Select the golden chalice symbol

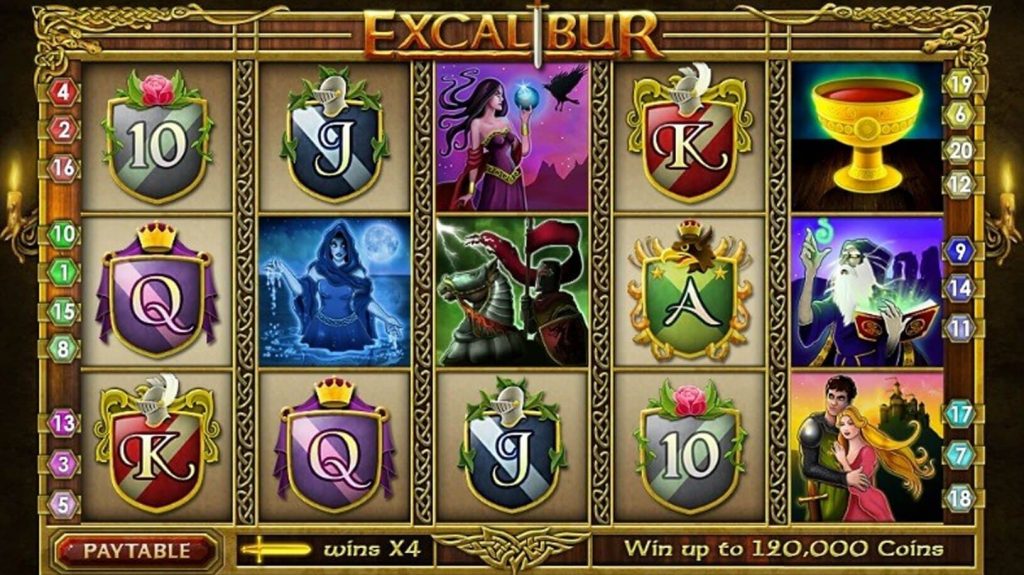pyautogui.click(x=867, y=136)
